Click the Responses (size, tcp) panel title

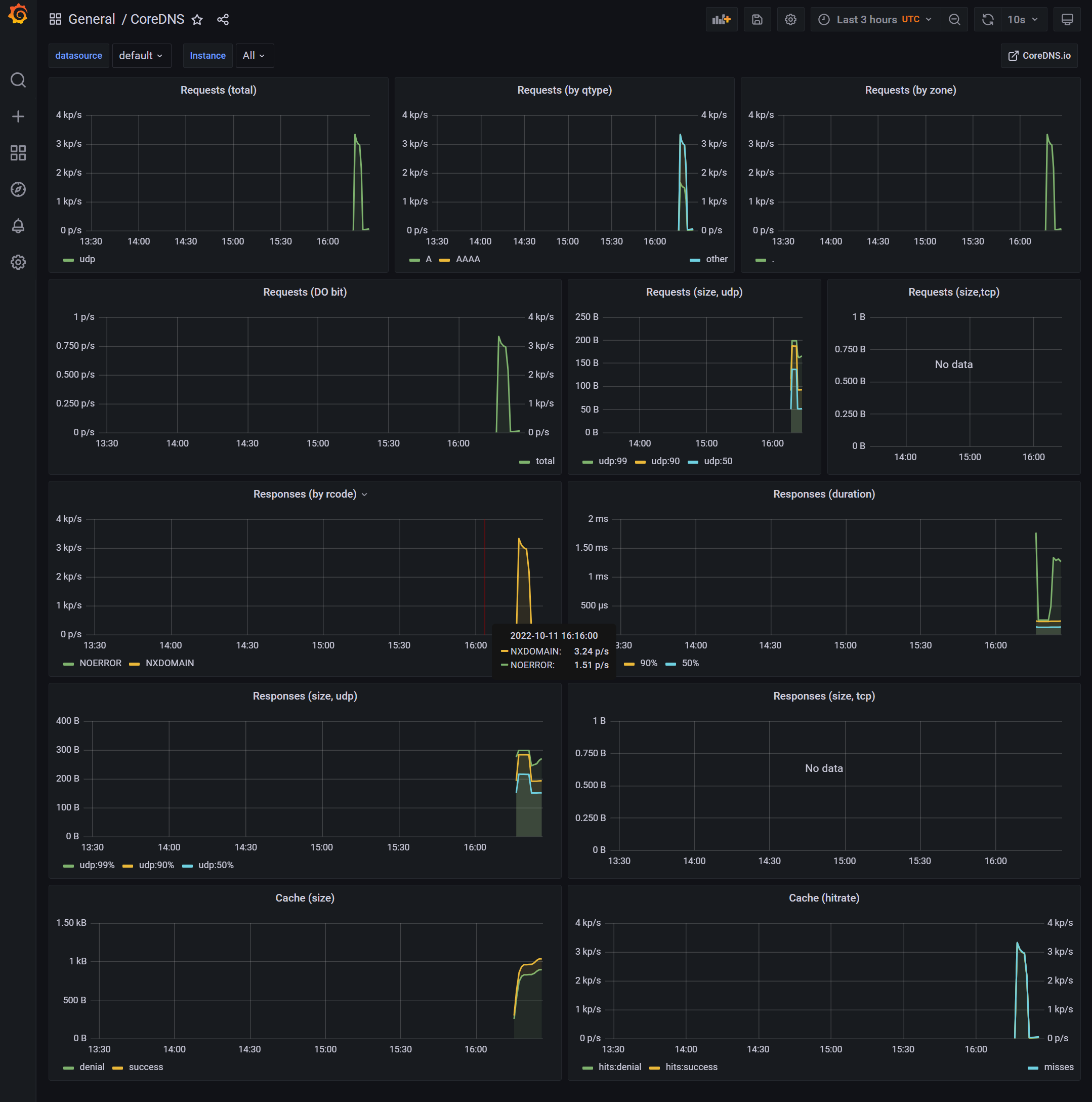point(824,696)
